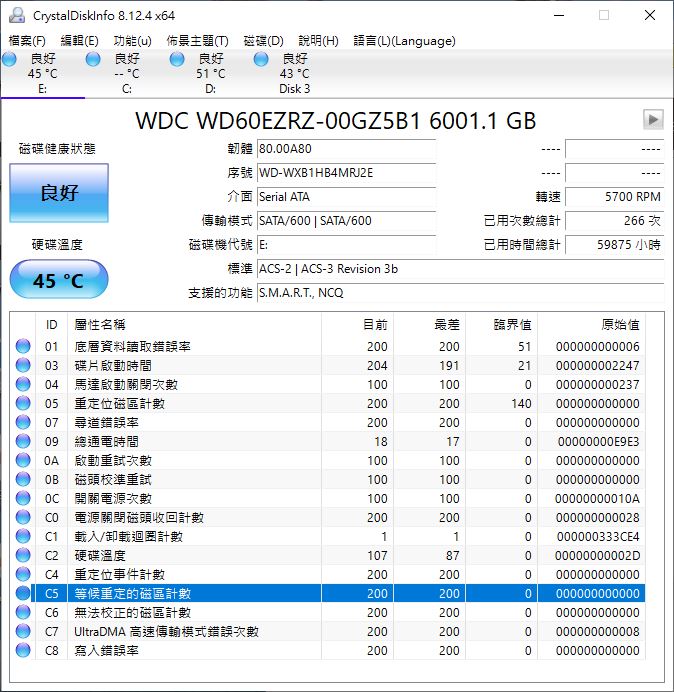This screenshot has width=674, height=692.
Task: Click the Serial ATA interface field
Action: (346, 196)
